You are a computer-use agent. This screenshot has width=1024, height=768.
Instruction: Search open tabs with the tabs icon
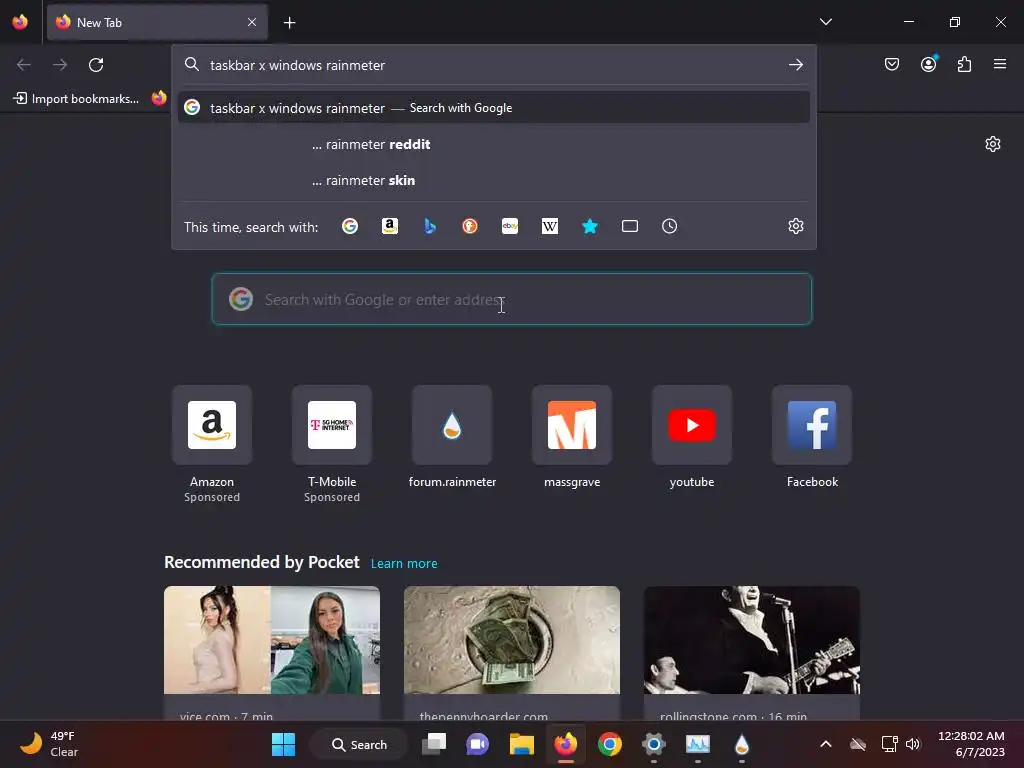(x=630, y=227)
